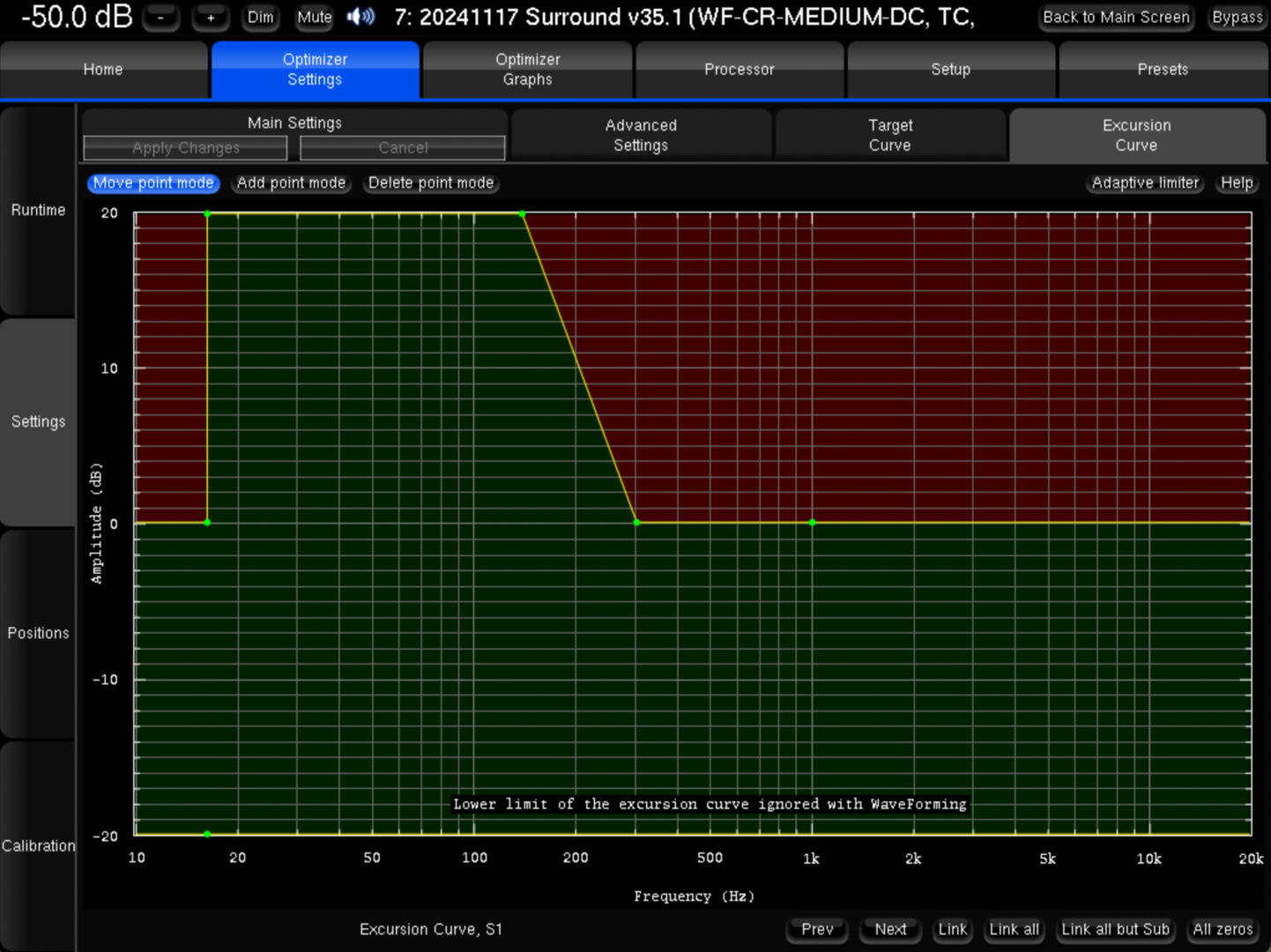This screenshot has width=1271, height=952.
Task: Toggle Mute on the top bar
Action: [314, 18]
